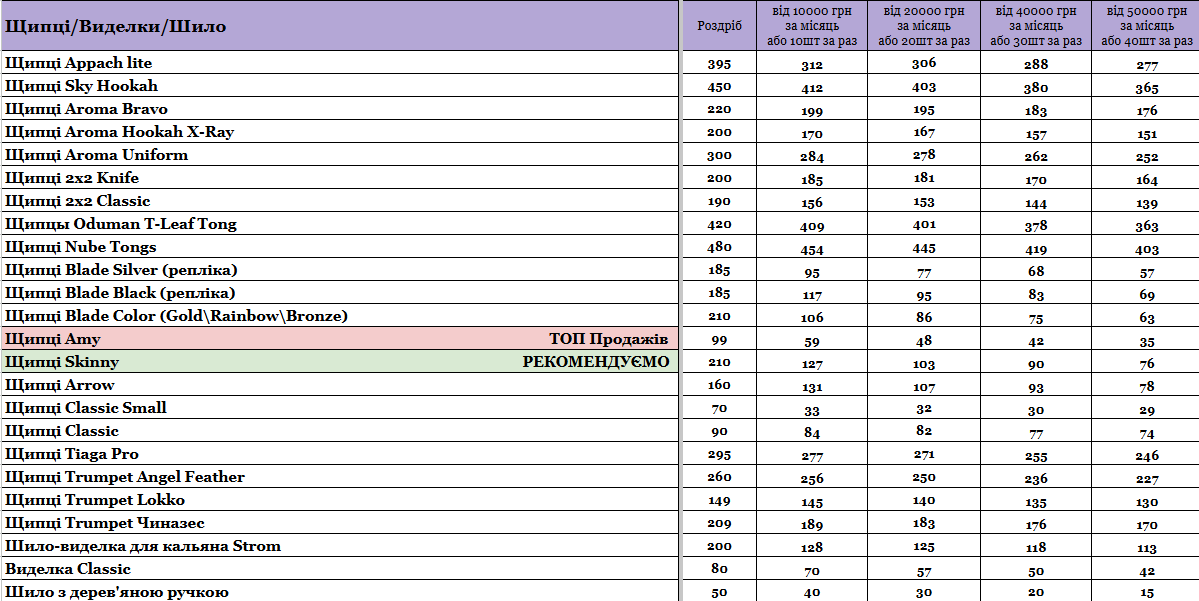Select the 'Щипці Skinny' green highlighted cell

tap(62, 362)
